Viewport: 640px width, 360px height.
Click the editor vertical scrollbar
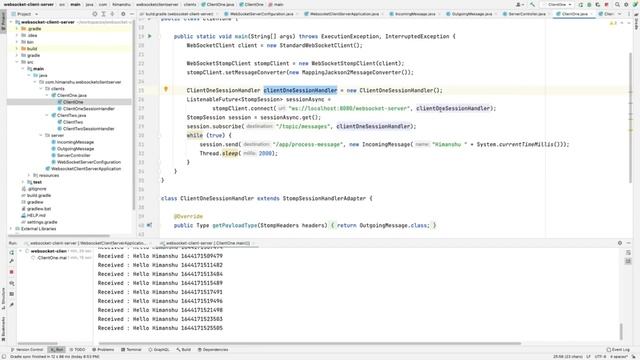pos(630,118)
